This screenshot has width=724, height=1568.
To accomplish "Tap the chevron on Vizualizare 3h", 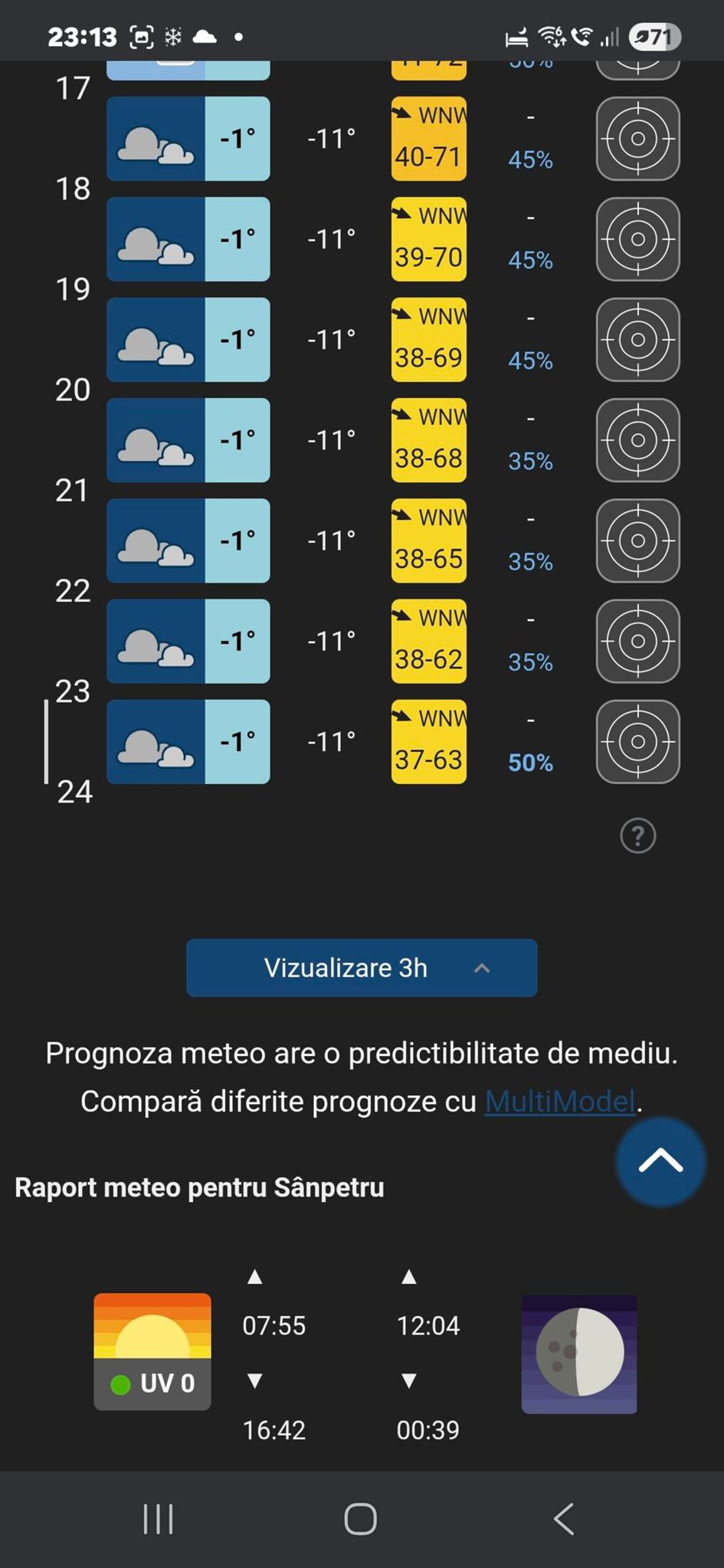I will [x=482, y=969].
